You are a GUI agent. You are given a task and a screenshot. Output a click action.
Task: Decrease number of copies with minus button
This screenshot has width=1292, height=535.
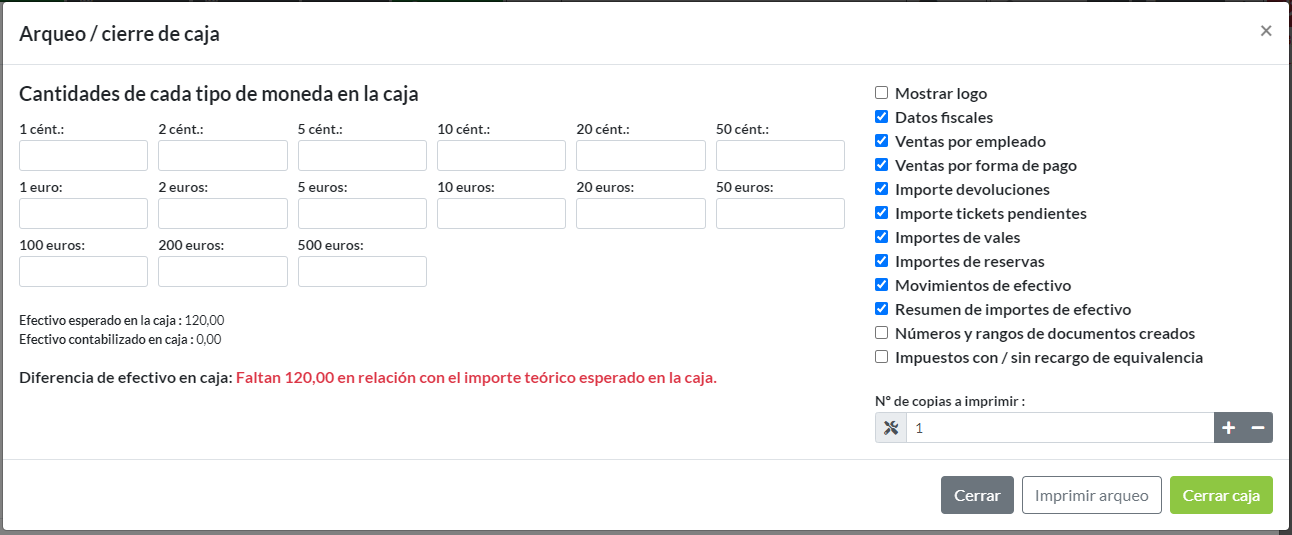(1258, 428)
